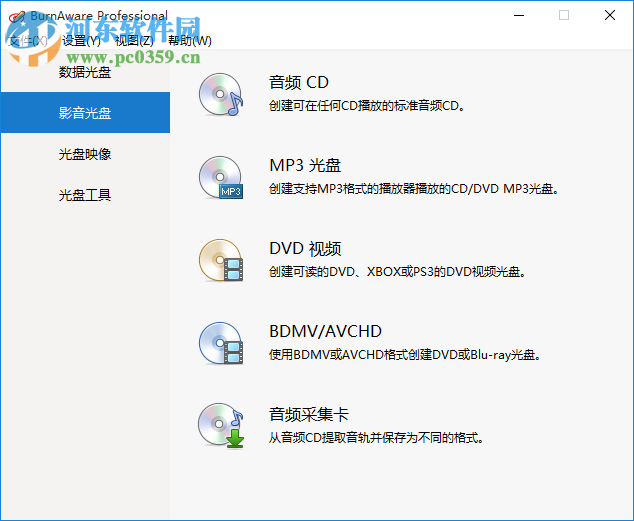634x521 pixels.
Task: Select the 影音光盘 category
Action: pos(85,112)
